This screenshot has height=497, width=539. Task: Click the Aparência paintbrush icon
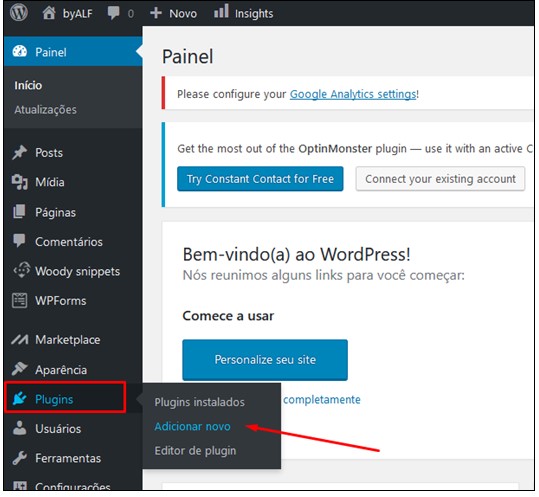(x=20, y=369)
